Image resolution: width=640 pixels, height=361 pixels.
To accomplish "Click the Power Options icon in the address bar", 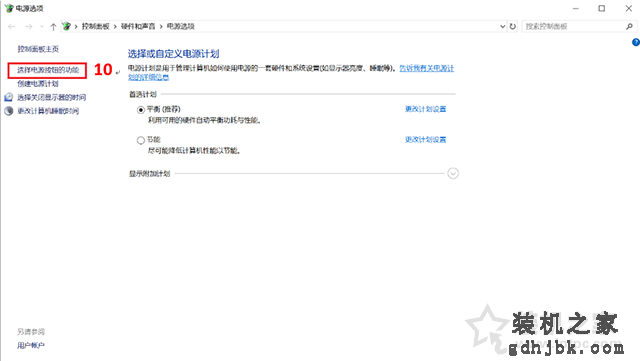I will point(67,26).
